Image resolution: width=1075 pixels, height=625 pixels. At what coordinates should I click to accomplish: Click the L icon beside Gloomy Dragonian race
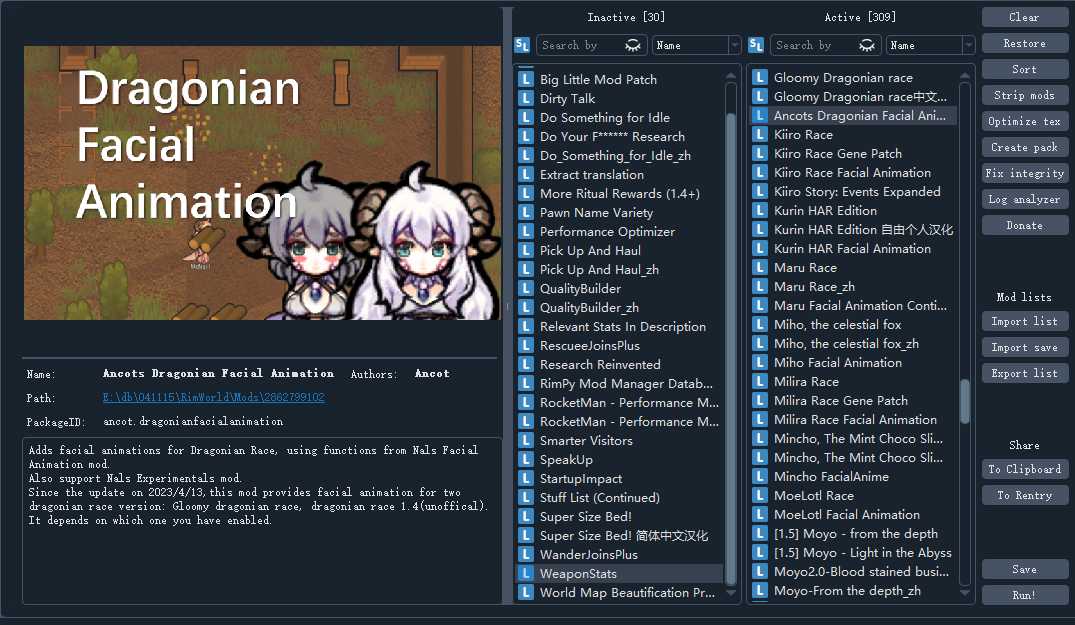pos(760,77)
